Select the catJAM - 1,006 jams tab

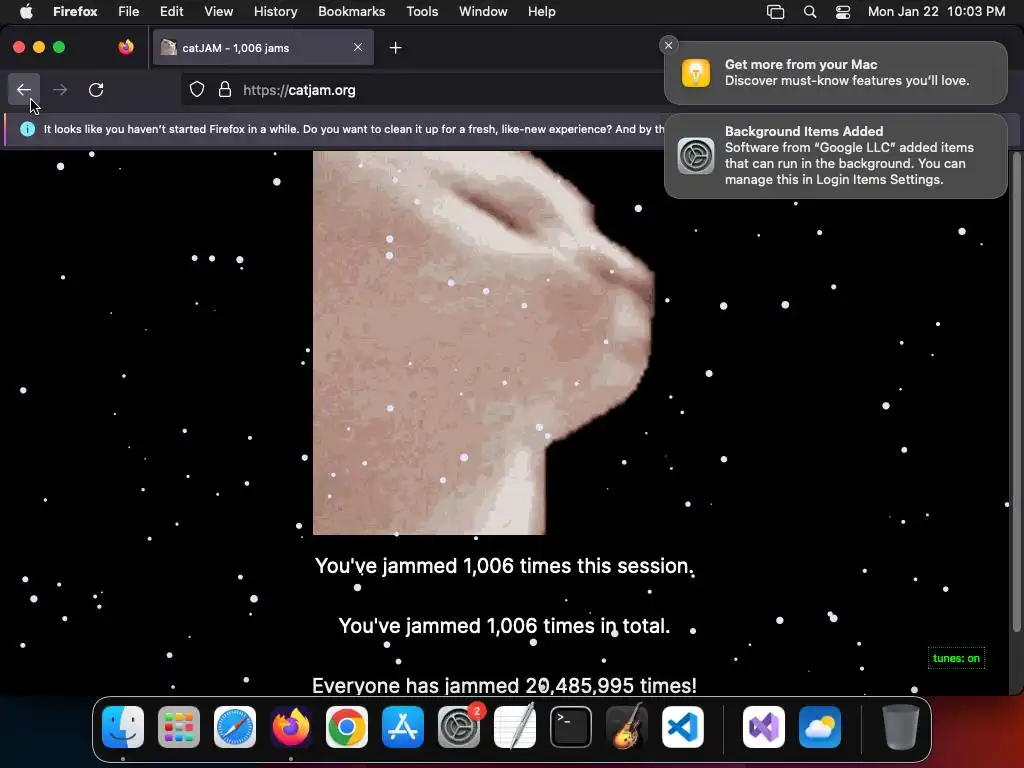pyautogui.click(x=263, y=47)
